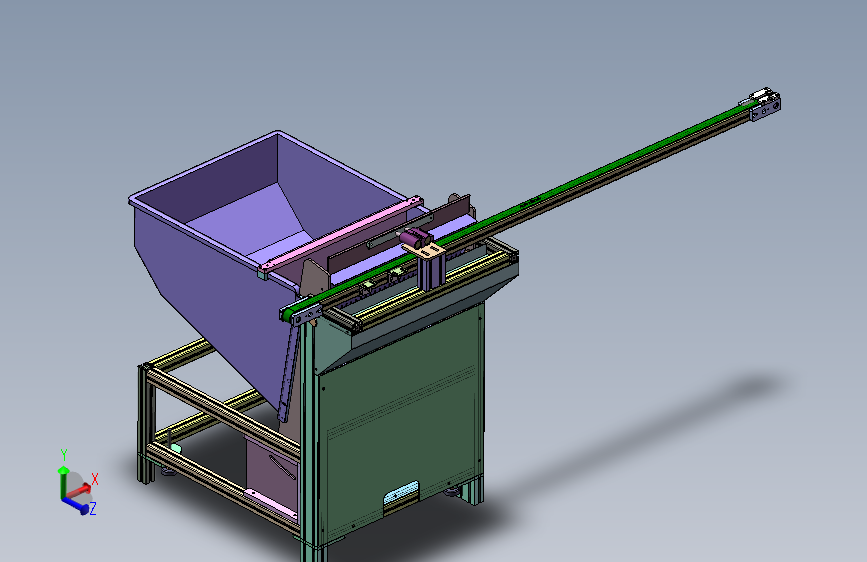Select the dark green cabinet front panel
The image size is (867, 562).
pos(401,426)
